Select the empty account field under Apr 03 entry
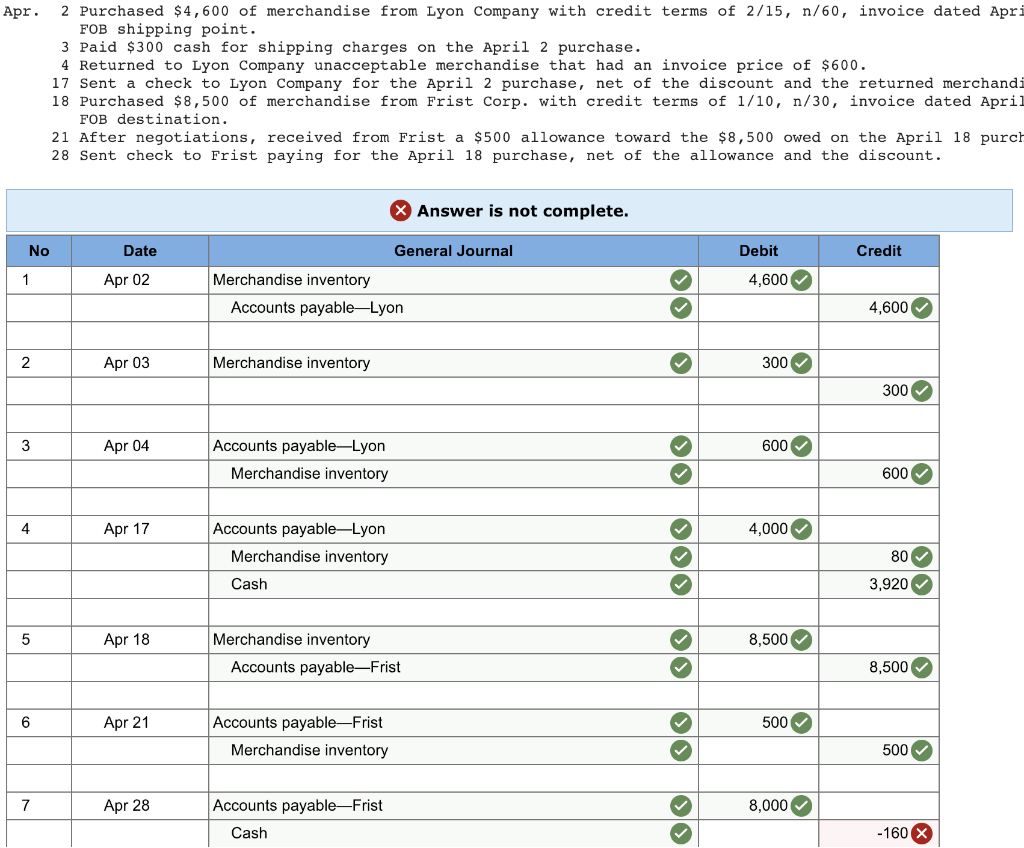The width and height of the screenshot is (1024, 848). [x=453, y=391]
